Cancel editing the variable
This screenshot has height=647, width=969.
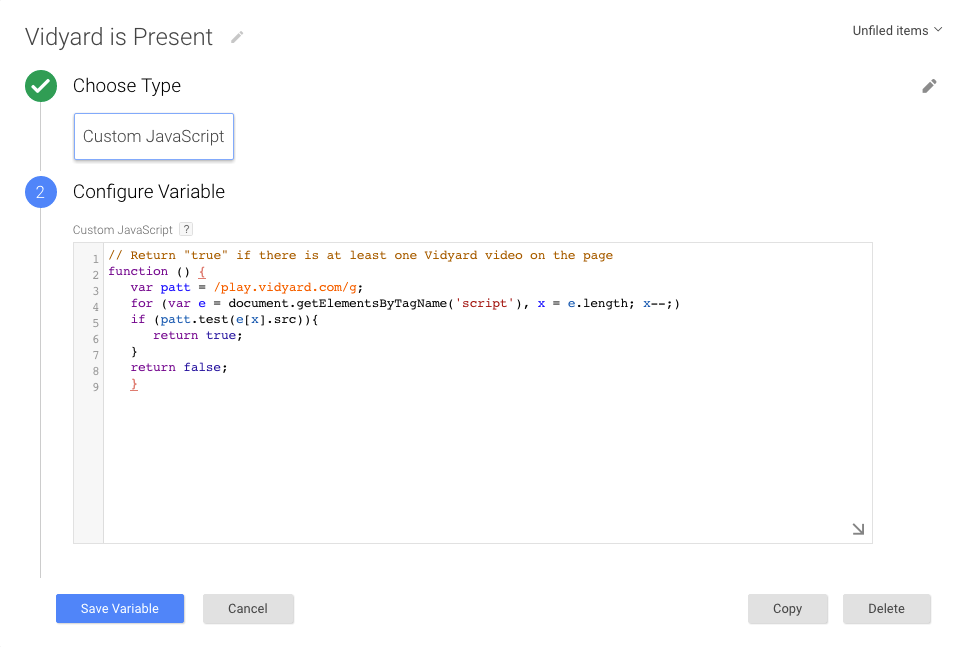[248, 609]
